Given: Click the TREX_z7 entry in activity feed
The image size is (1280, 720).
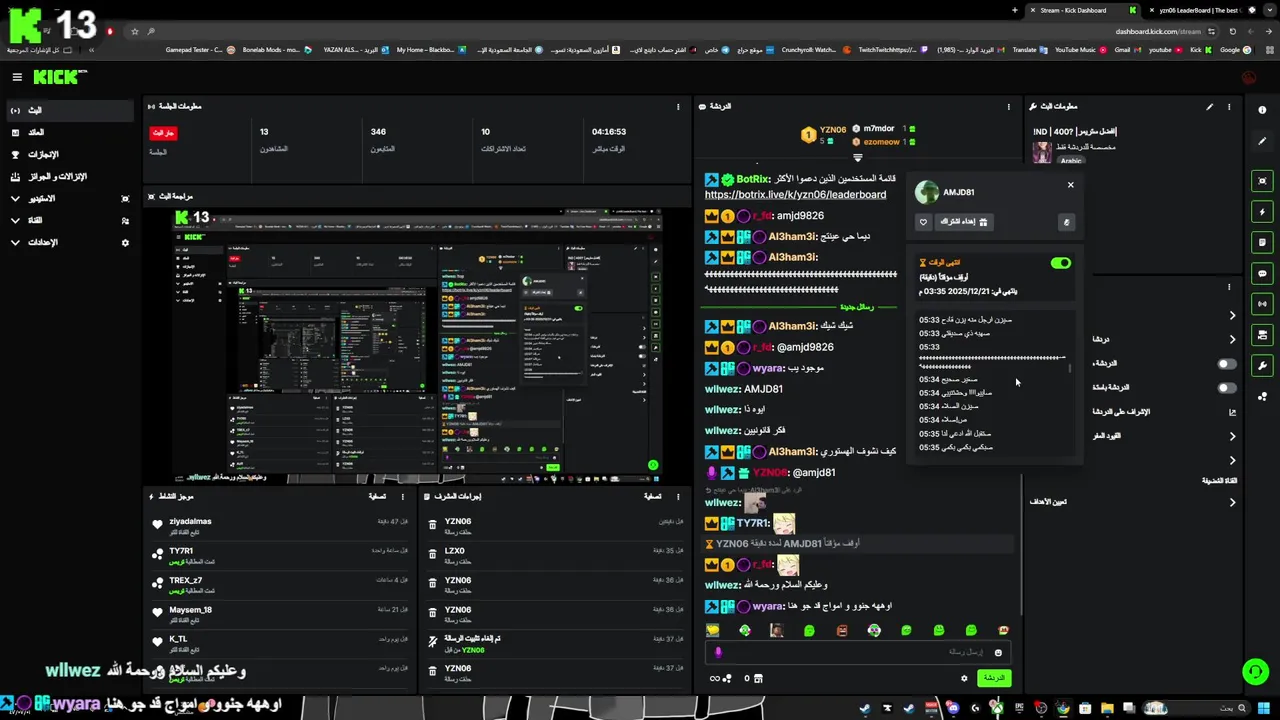Looking at the screenshot, I should pos(279,585).
